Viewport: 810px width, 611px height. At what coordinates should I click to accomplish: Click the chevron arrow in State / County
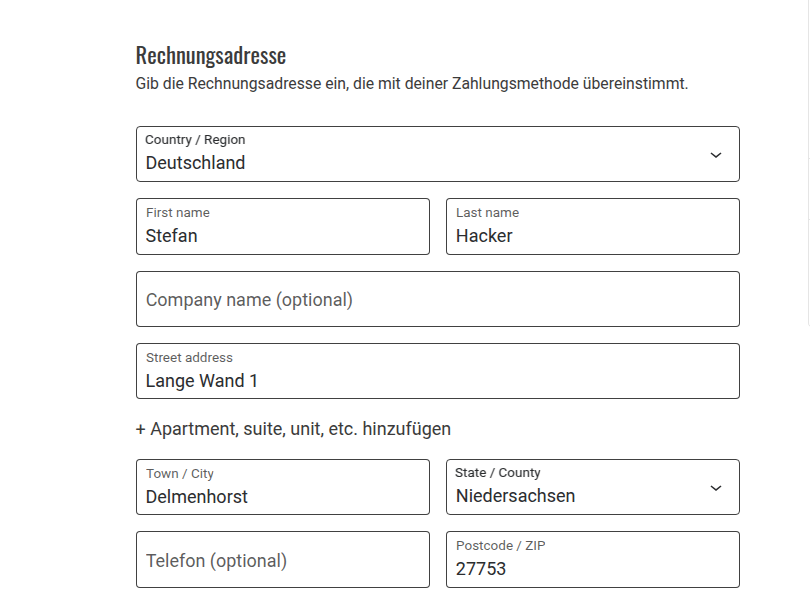click(715, 488)
